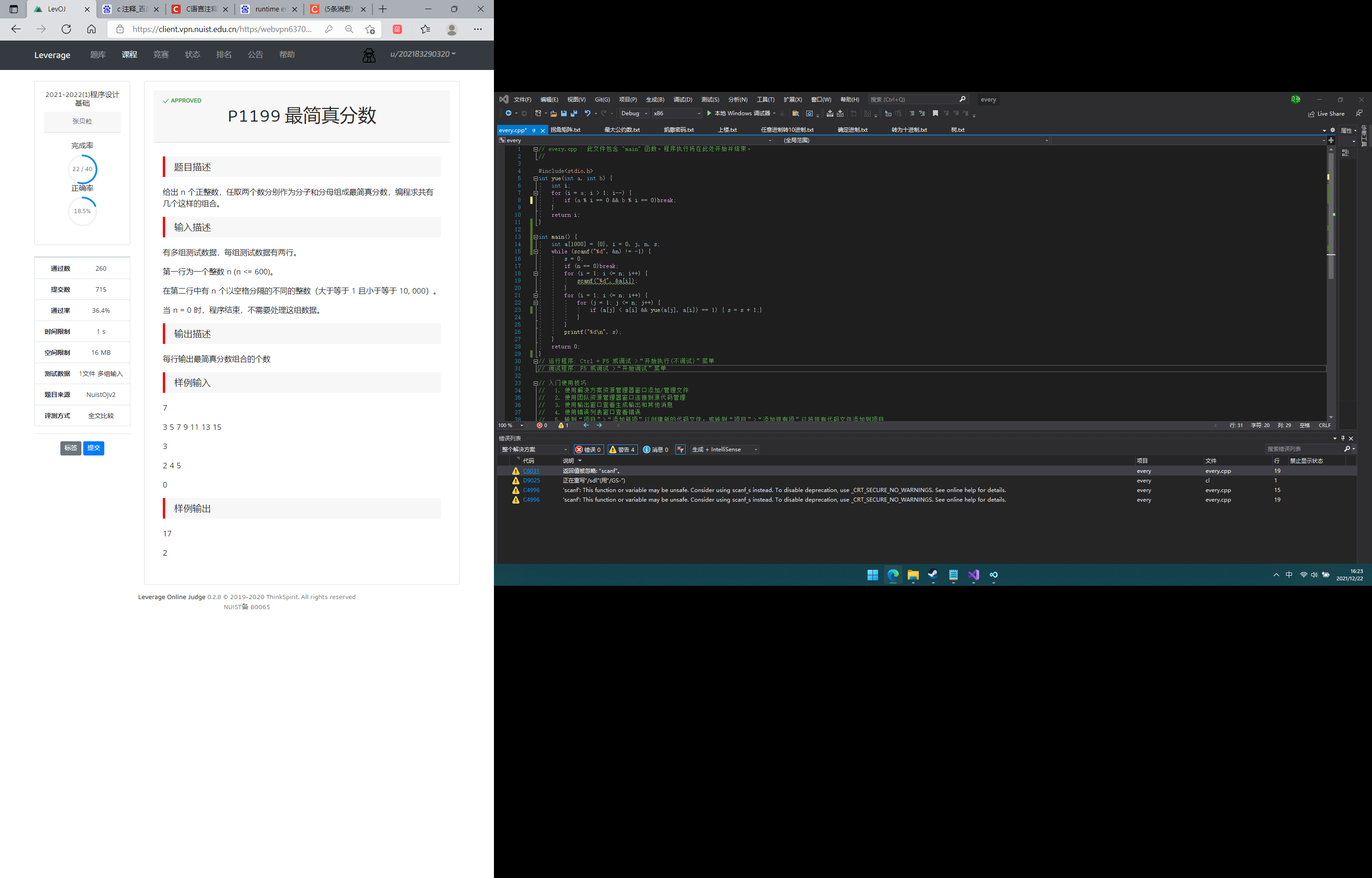Image resolution: width=1372 pixels, height=878 pixels.
Task: Open the u/202183290320 user dropdown
Action: (423, 54)
